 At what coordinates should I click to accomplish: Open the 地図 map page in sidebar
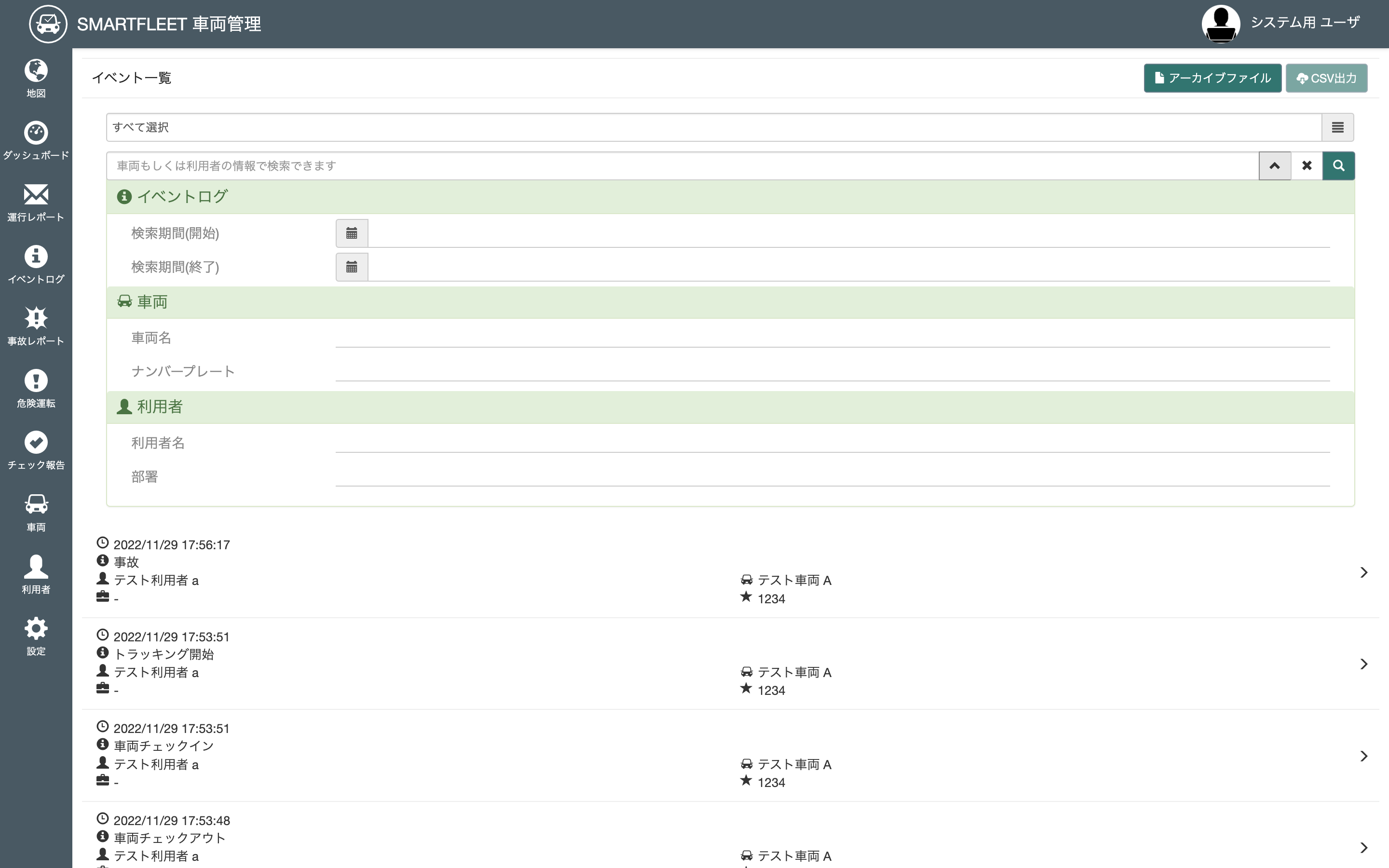pos(36,79)
